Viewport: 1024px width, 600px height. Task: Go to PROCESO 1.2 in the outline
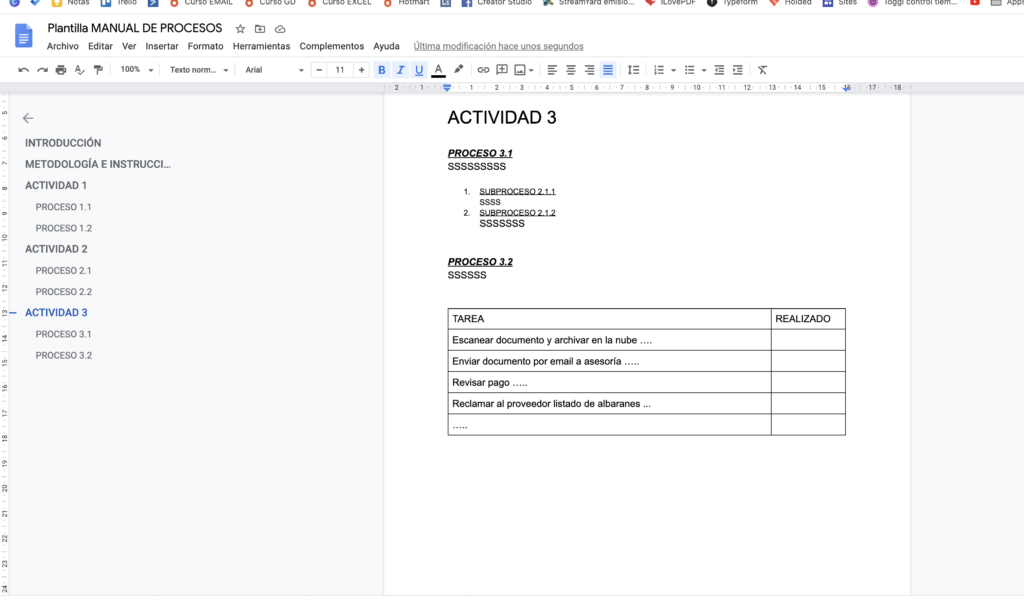64,229
